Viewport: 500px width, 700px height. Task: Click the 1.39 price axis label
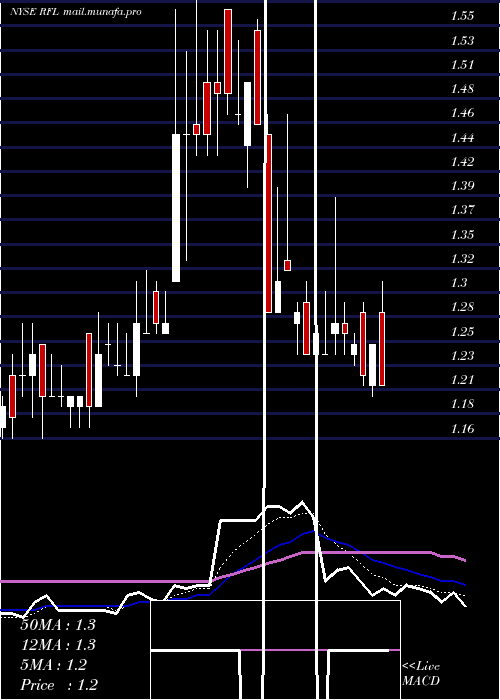point(462,186)
